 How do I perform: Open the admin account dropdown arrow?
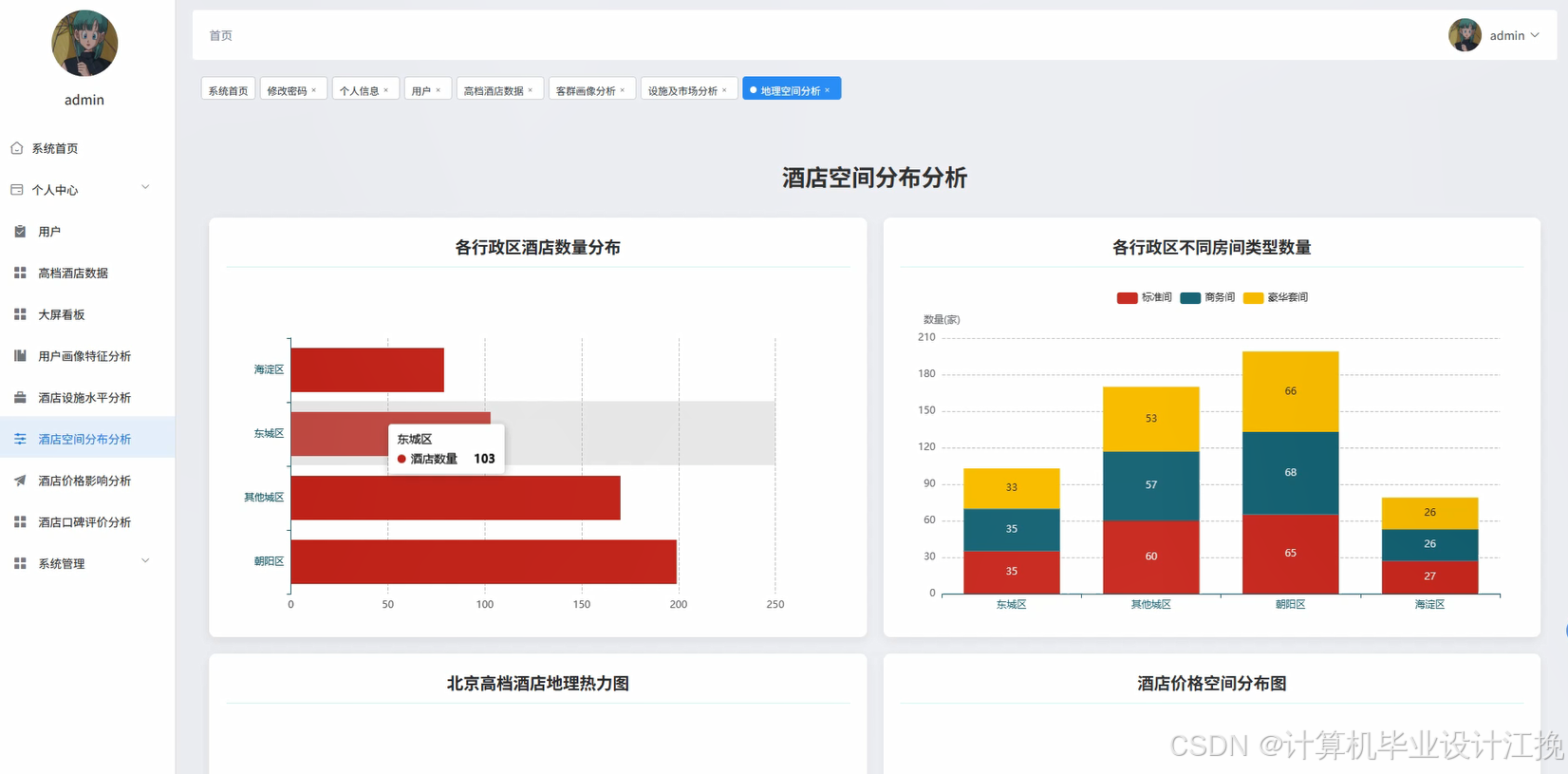pos(1536,35)
